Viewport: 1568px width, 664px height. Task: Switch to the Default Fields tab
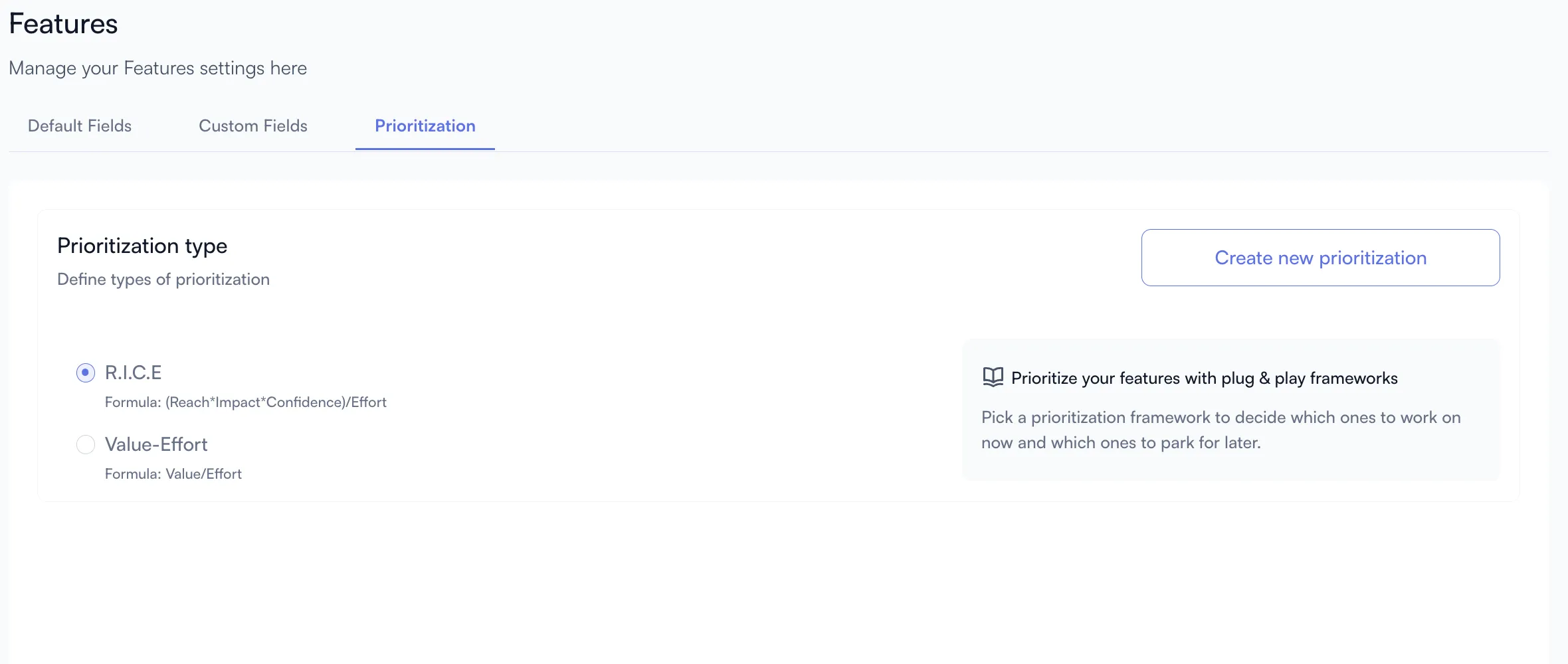coord(80,126)
